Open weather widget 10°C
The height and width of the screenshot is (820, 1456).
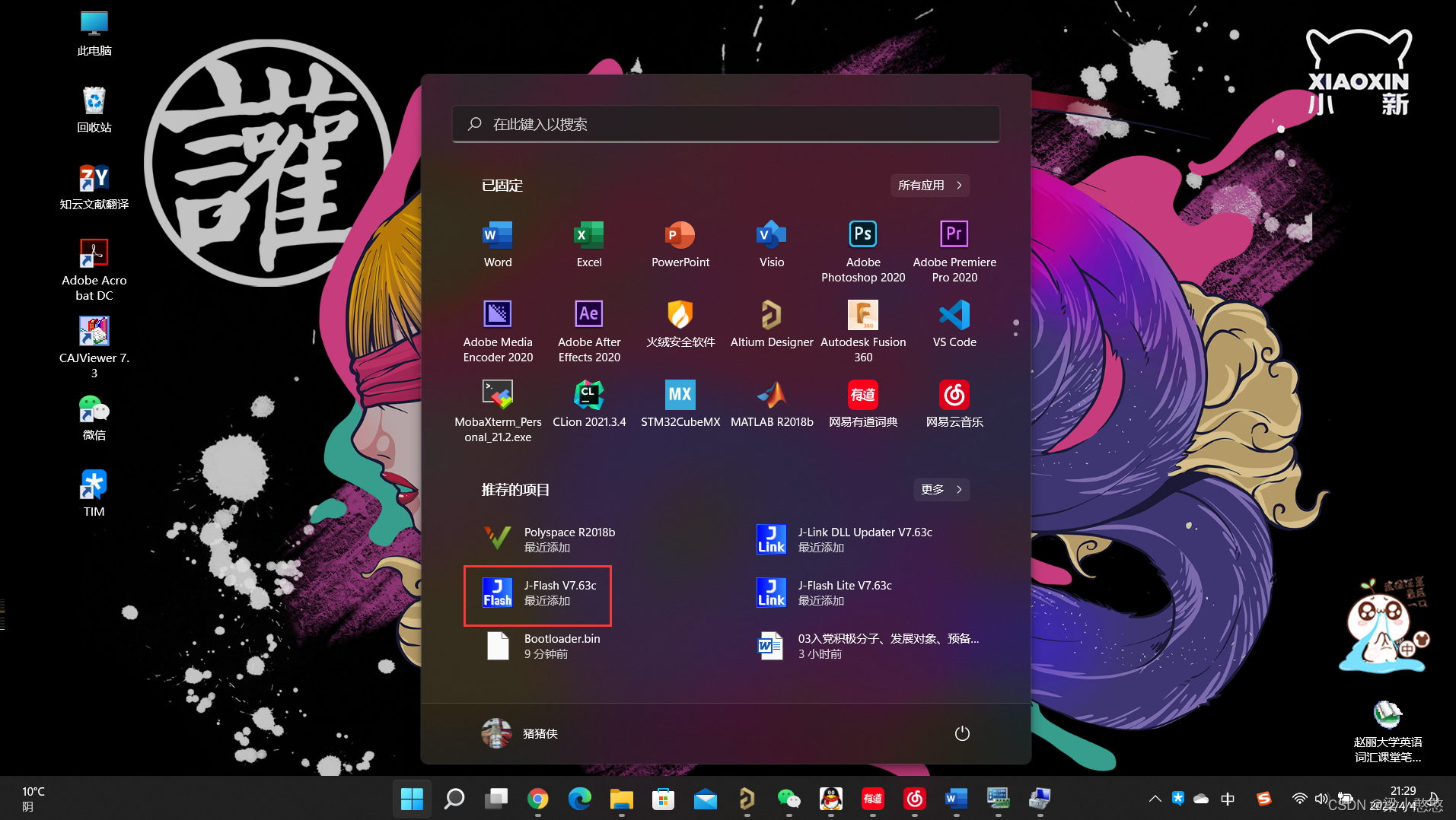tap(34, 799)
